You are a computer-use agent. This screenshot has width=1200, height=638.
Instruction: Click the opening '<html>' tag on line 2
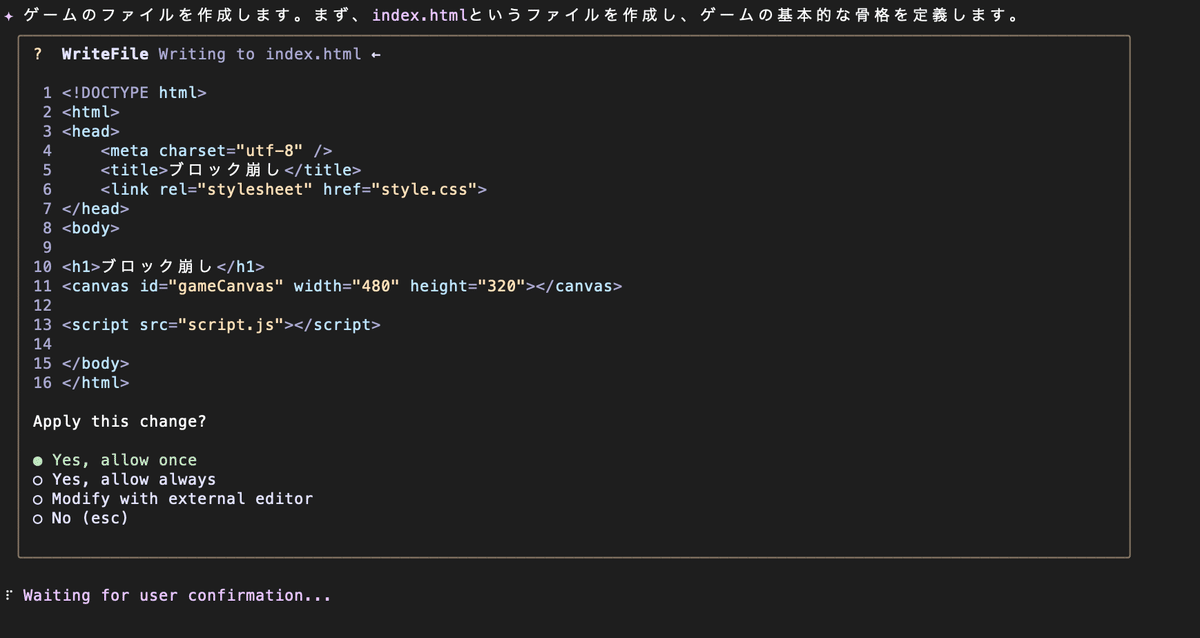click(x=91, y=112)
